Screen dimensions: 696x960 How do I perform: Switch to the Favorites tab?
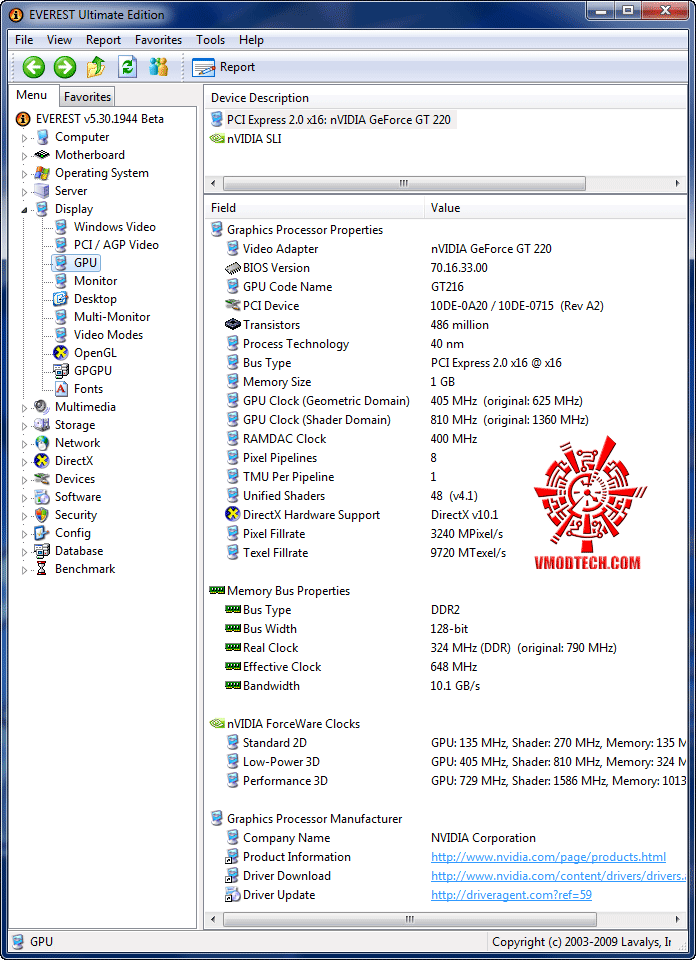[87, 97]
